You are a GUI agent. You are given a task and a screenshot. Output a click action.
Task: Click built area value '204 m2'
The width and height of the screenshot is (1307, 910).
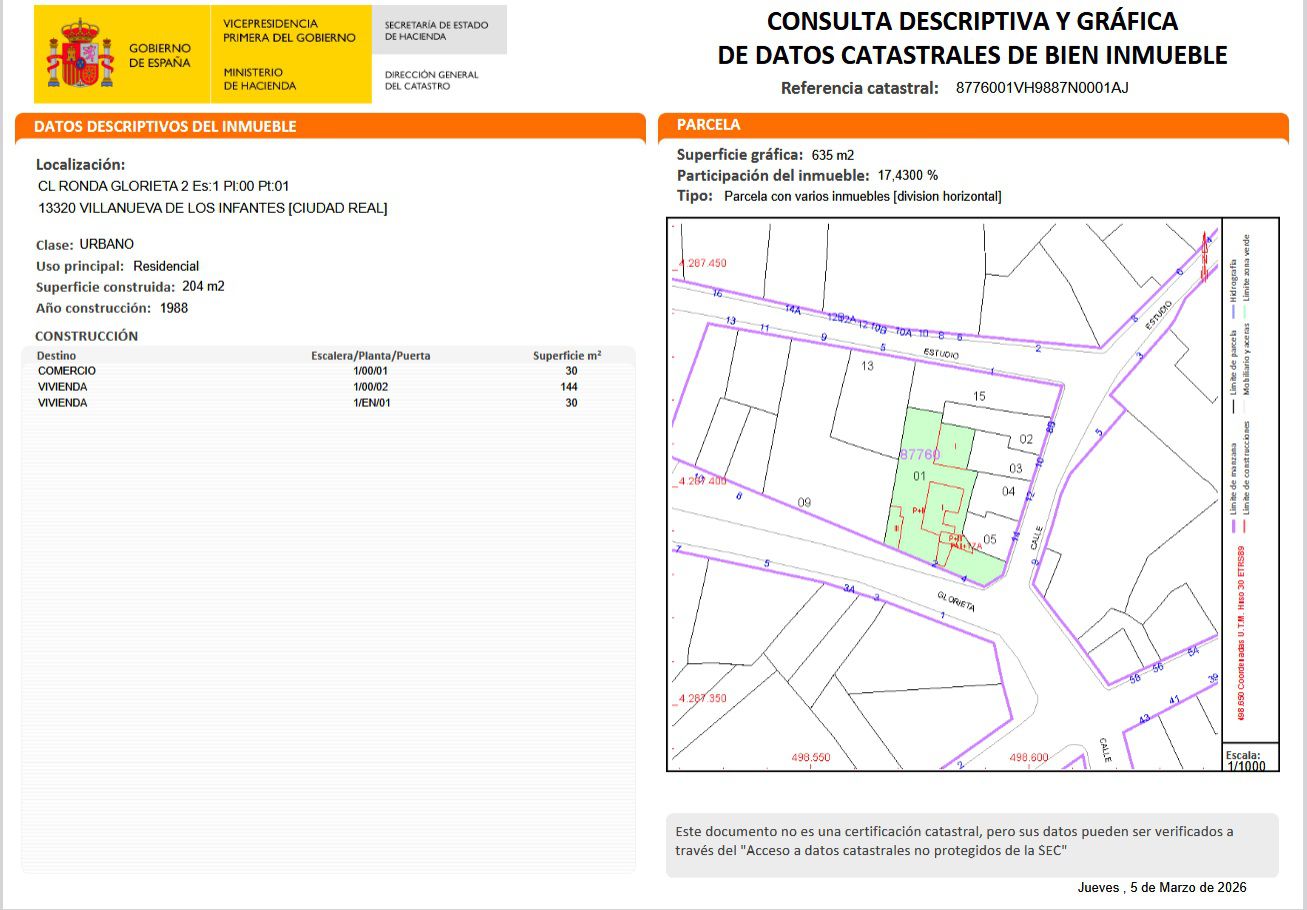pos(203,286)
